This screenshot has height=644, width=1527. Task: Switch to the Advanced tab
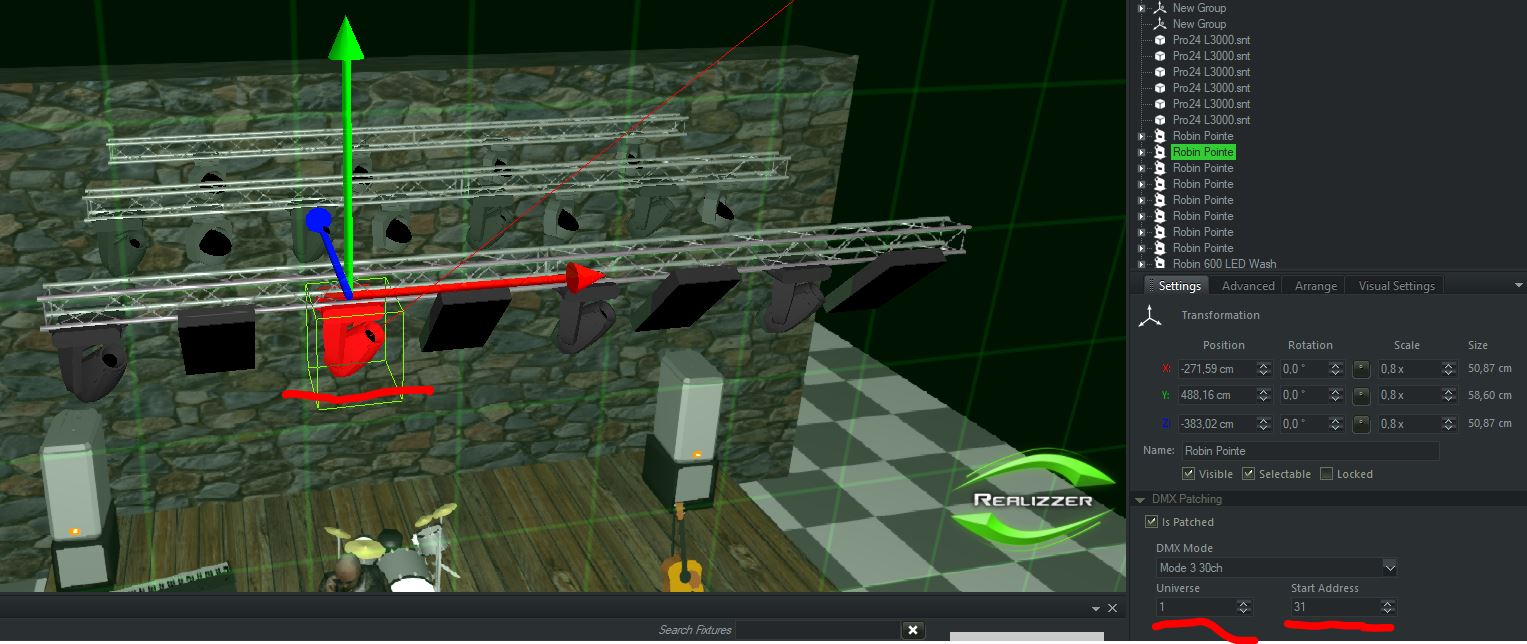pos(1248,286)
